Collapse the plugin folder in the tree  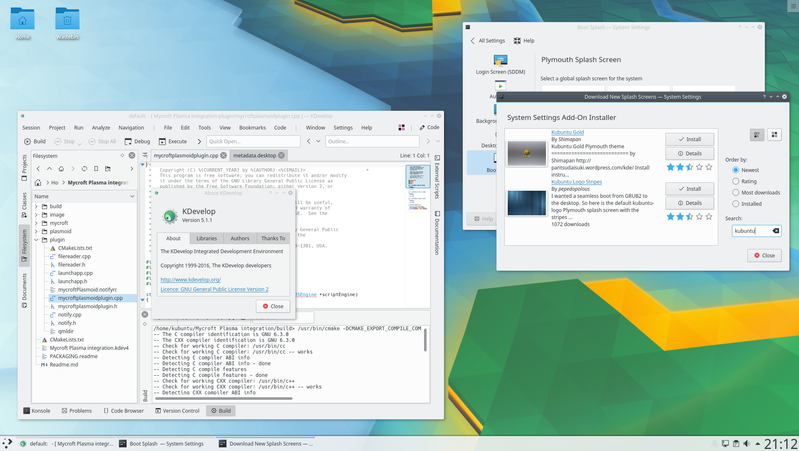[x=36, y=240]
